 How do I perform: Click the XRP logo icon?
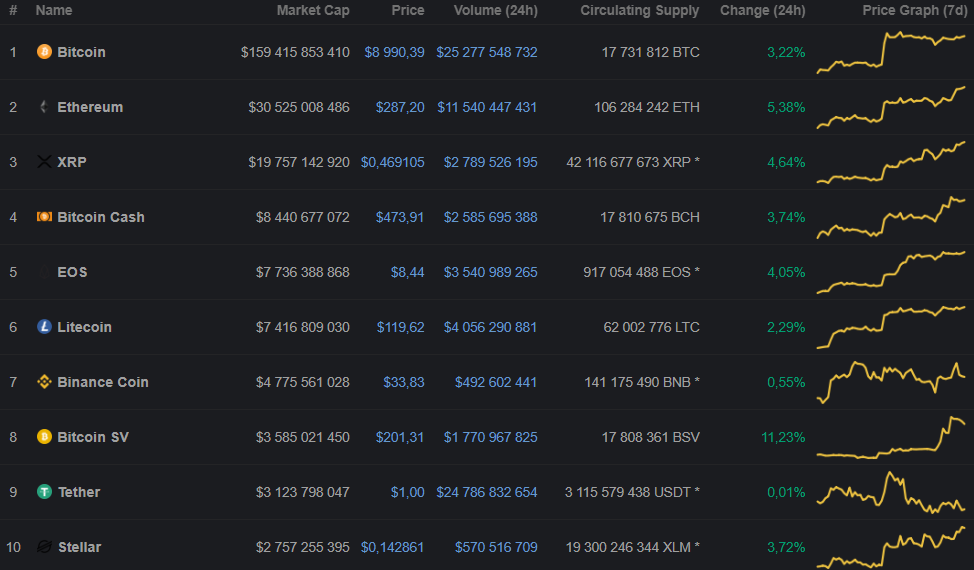(44, 162)
